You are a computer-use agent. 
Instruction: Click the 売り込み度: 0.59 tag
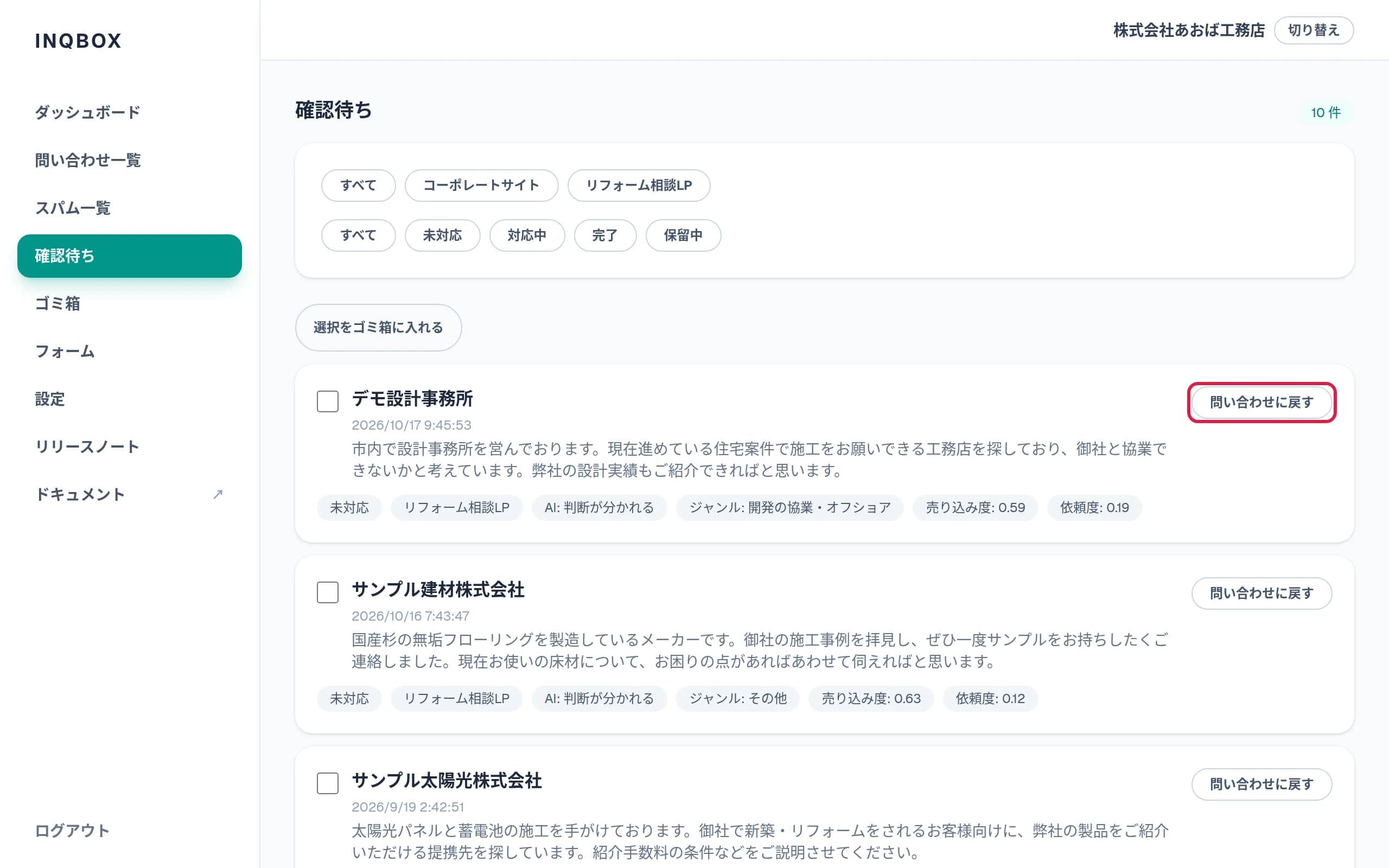(975, 507)
